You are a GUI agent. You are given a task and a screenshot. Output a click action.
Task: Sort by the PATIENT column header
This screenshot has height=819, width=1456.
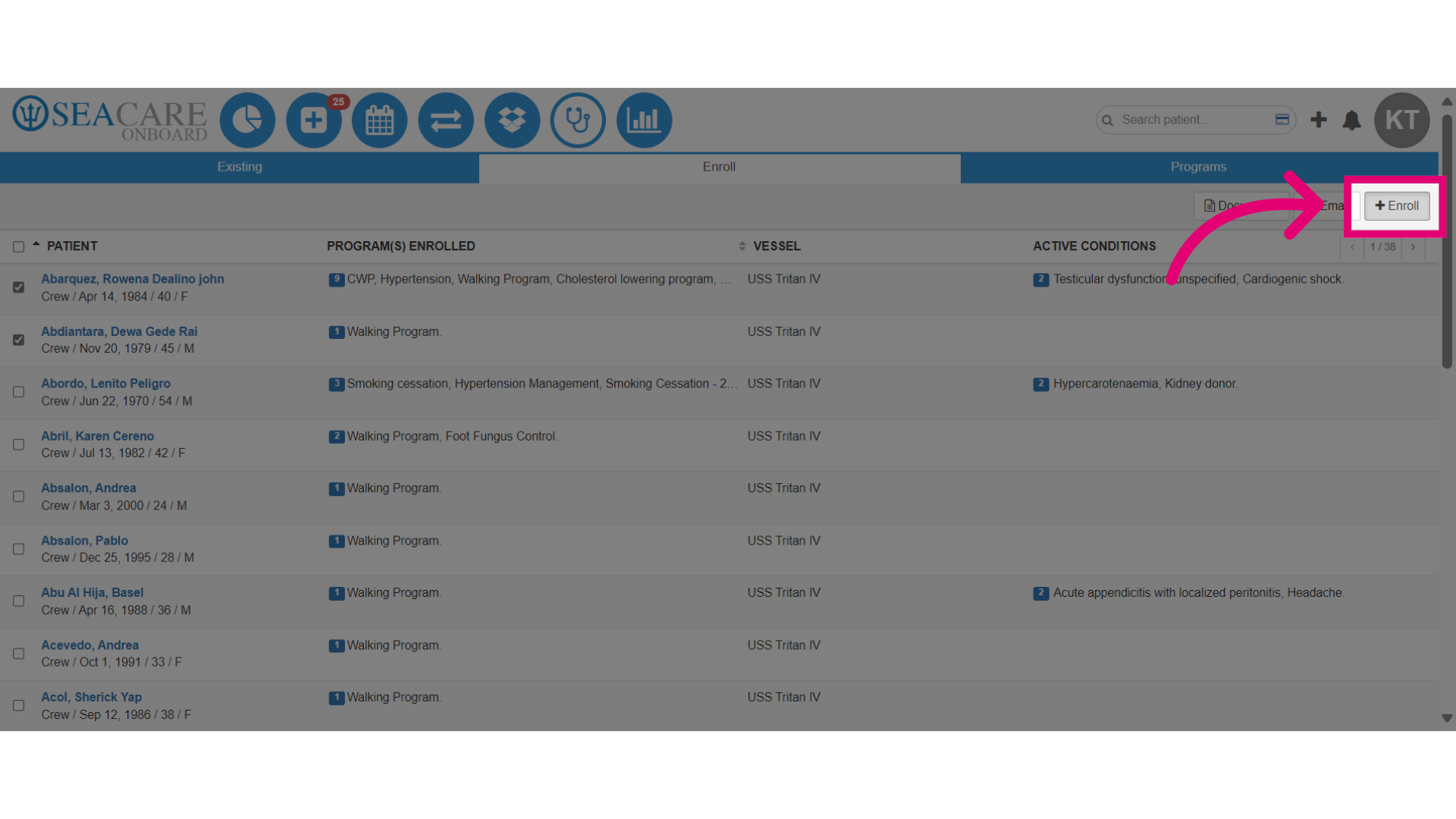pyautogui.click(x=72, y=246)
